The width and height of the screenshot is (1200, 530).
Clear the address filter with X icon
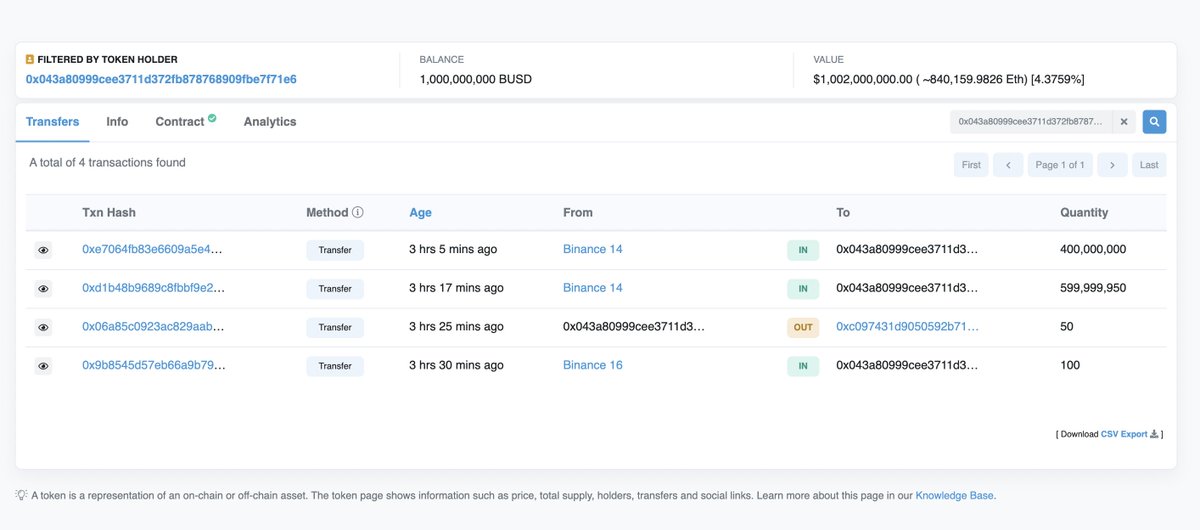click(1124, 122)
